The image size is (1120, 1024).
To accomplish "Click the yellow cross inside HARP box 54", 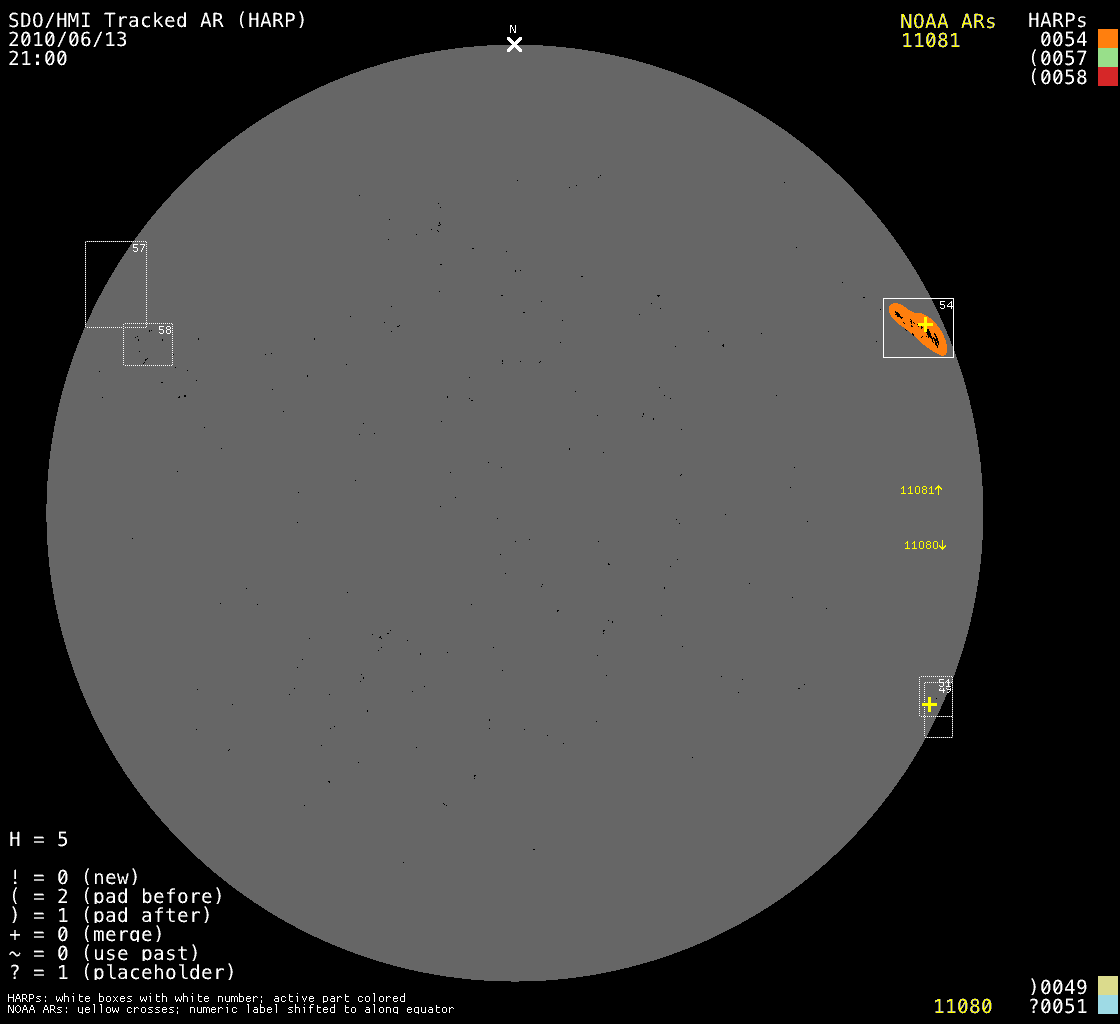I will coord(925,325).
